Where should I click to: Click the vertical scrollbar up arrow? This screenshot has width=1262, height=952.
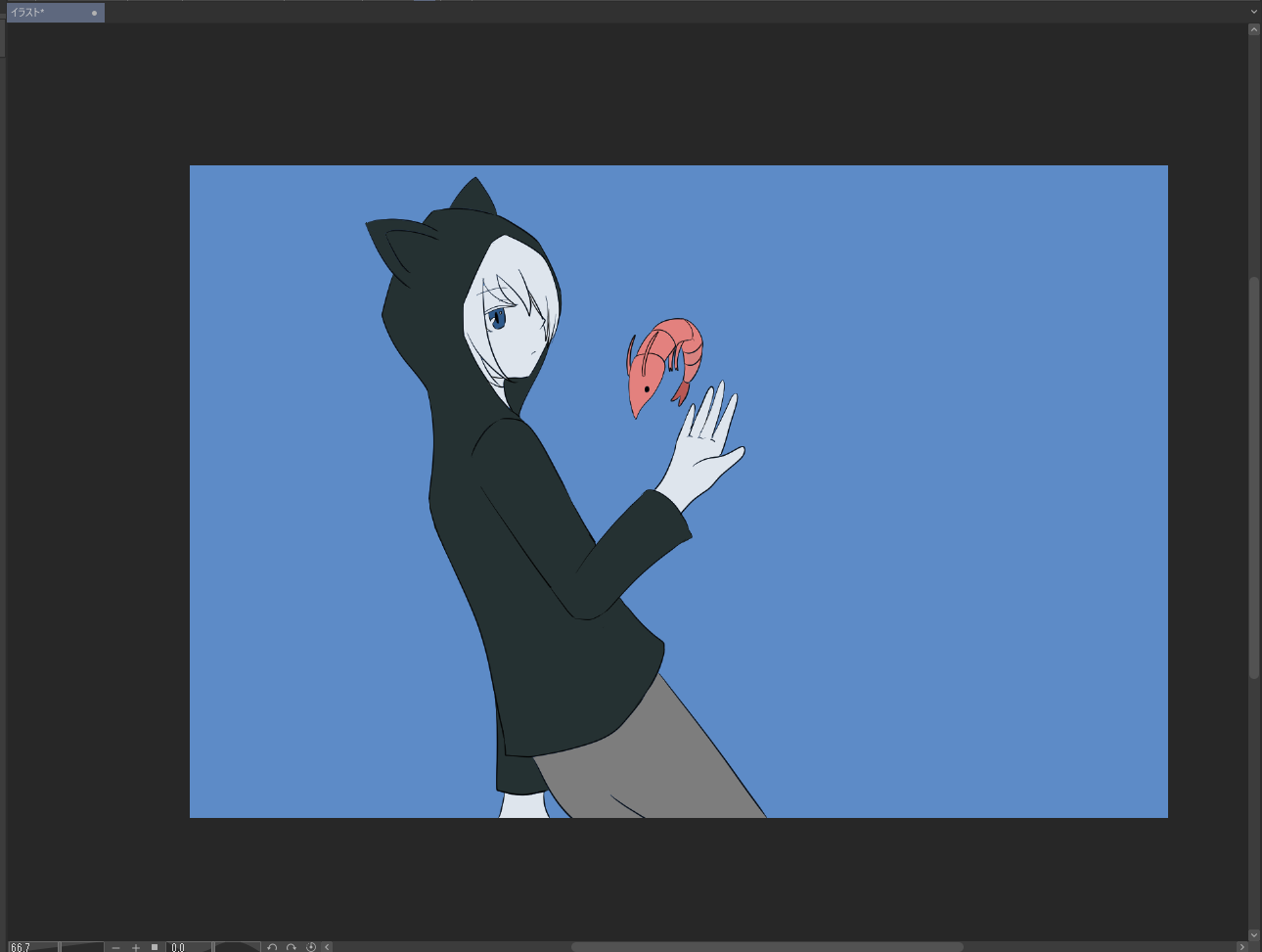click(1254, 29)
